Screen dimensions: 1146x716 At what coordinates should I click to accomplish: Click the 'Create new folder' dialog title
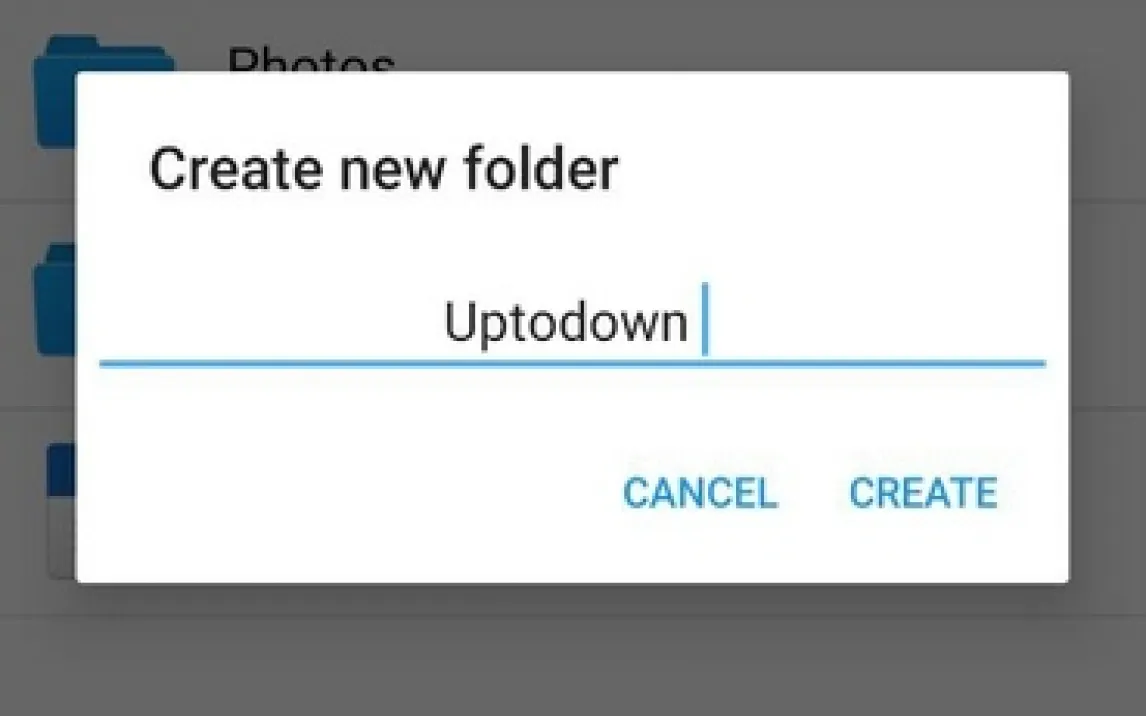coord(384,169)
